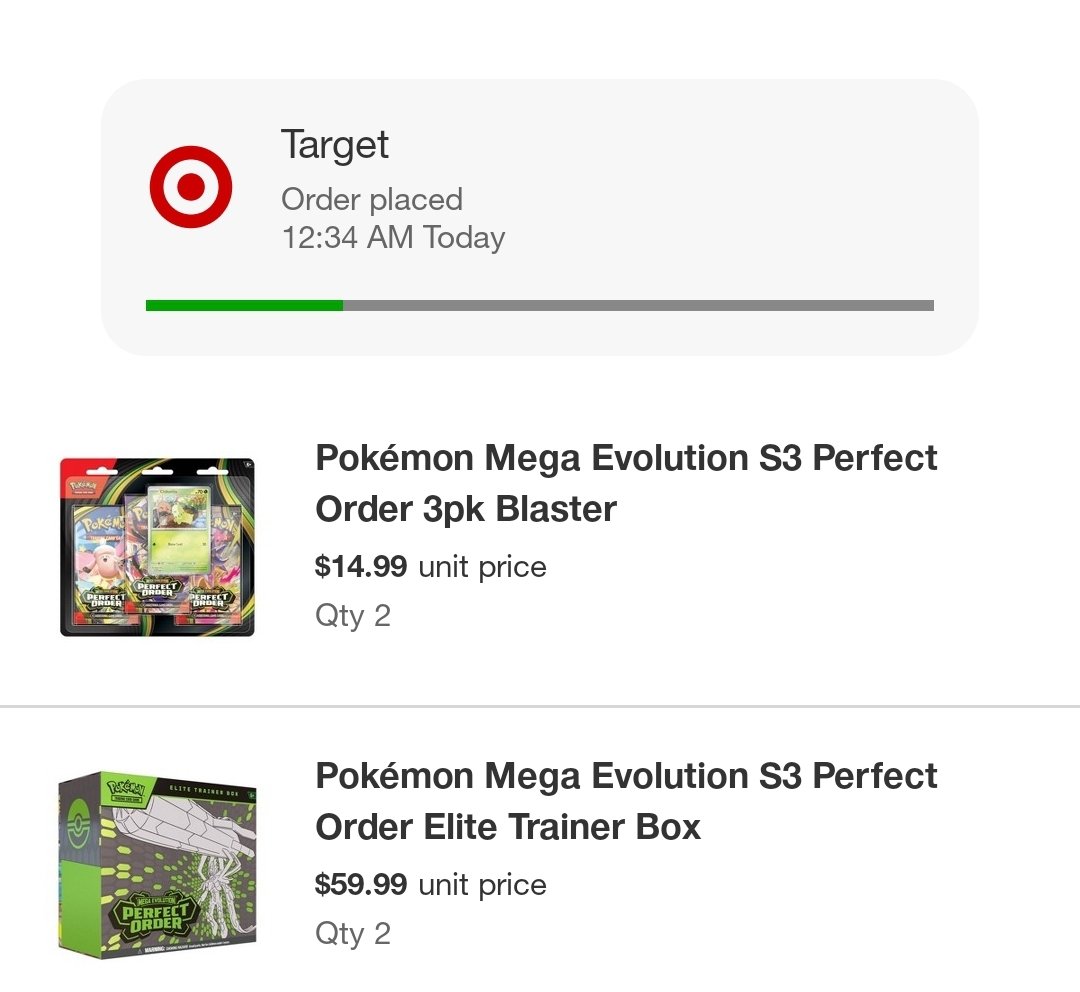Tap the red Target bullseye logo
The image size is (1080, 992).
190,188
